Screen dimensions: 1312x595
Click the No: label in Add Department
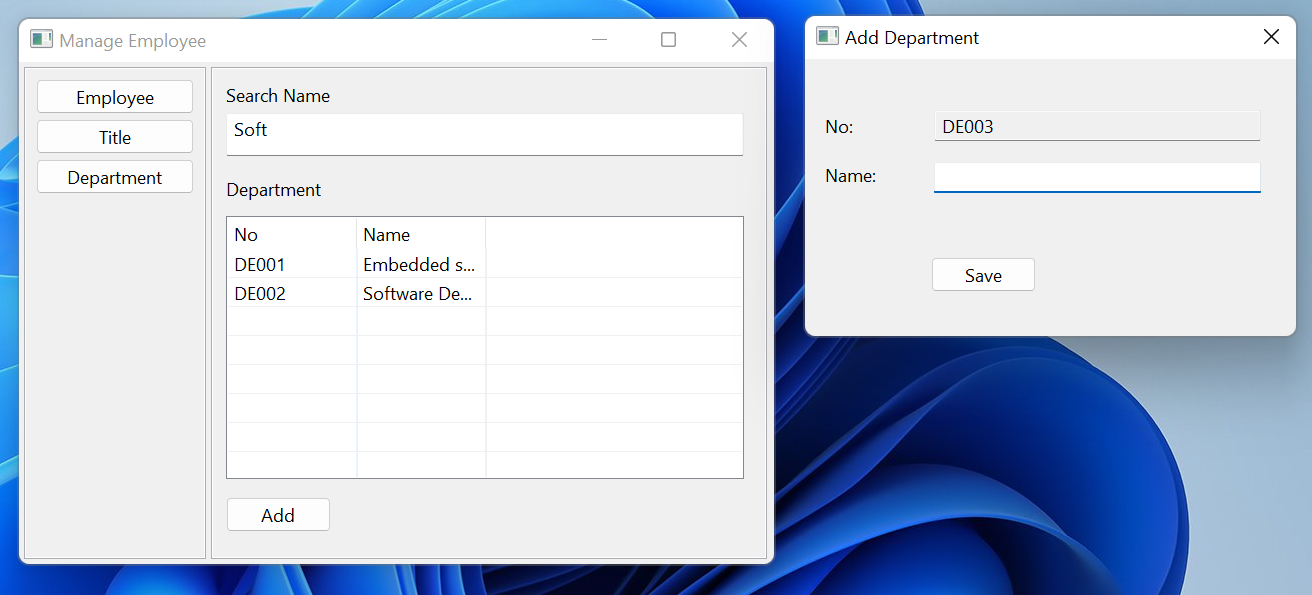point(839,127)
